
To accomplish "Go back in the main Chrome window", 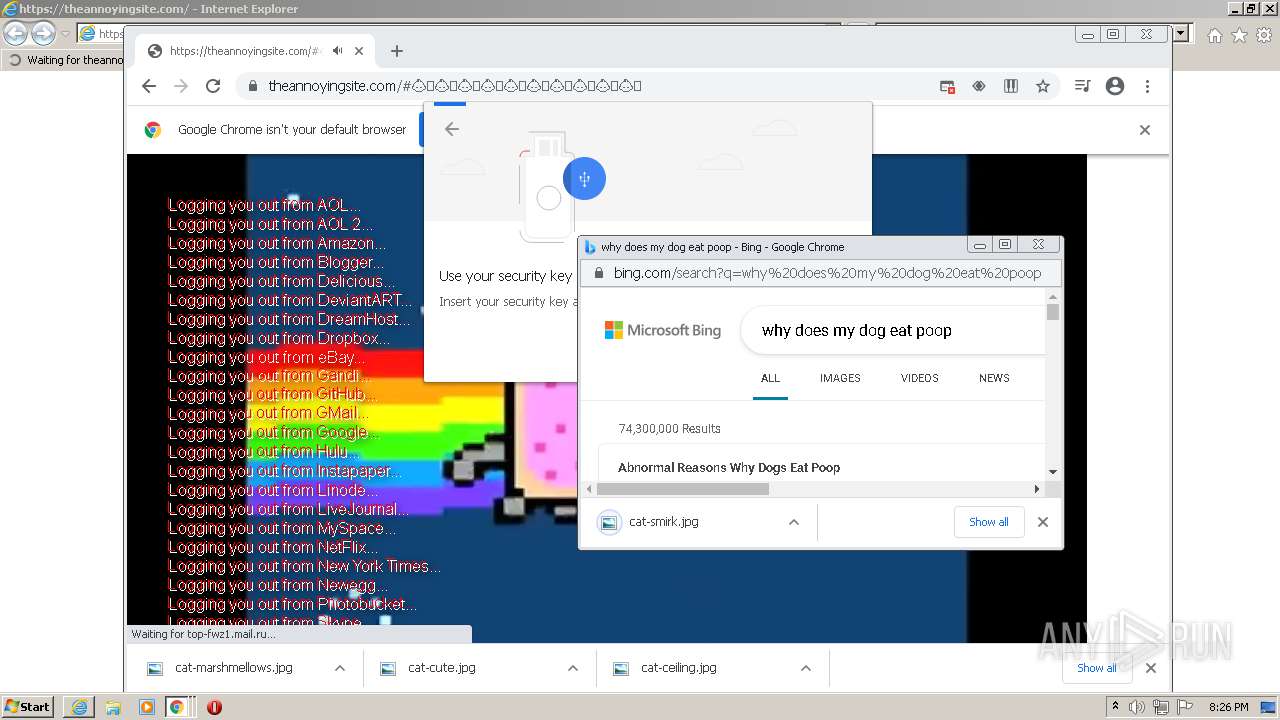I will point(149,86).
